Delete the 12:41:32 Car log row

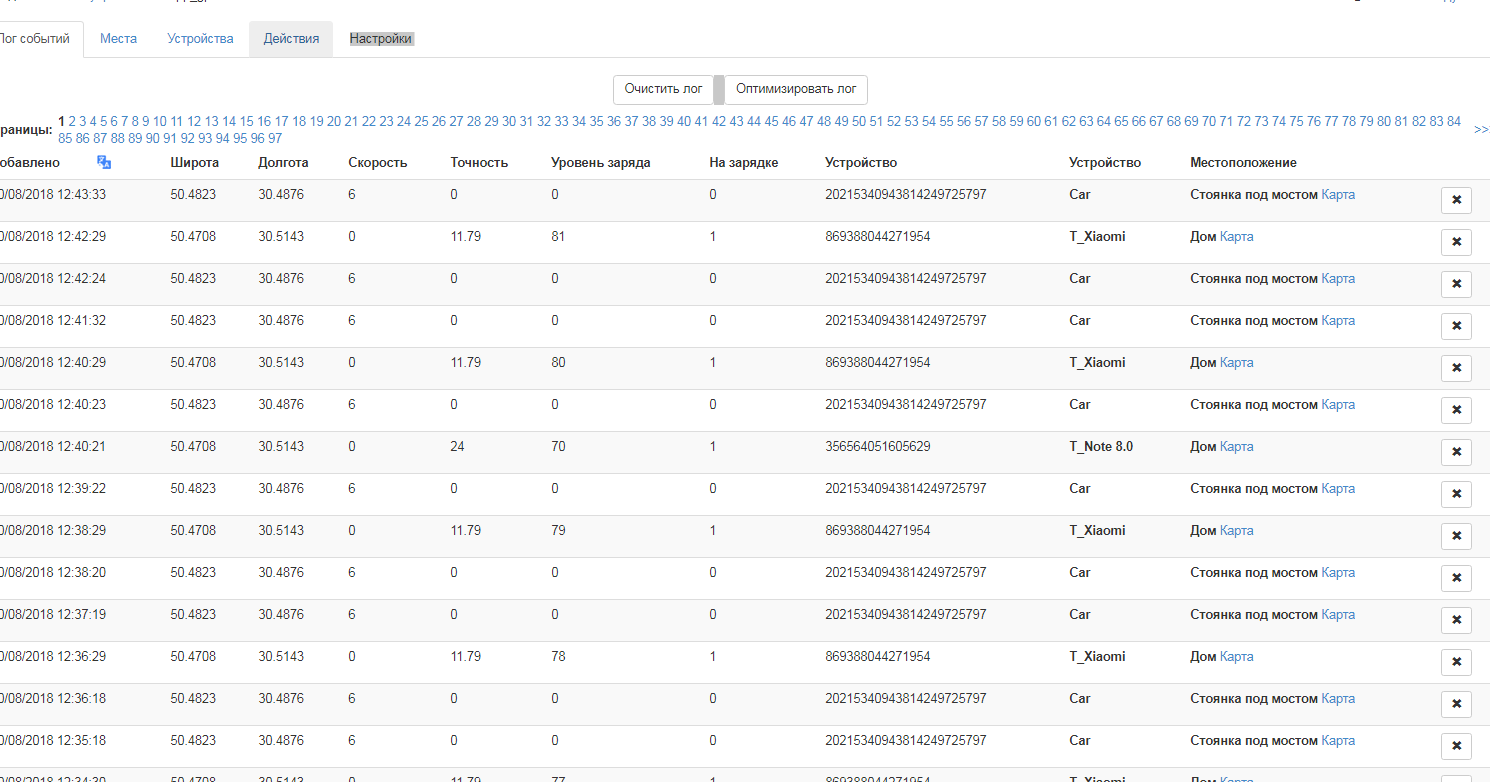tap(1456, 326)
